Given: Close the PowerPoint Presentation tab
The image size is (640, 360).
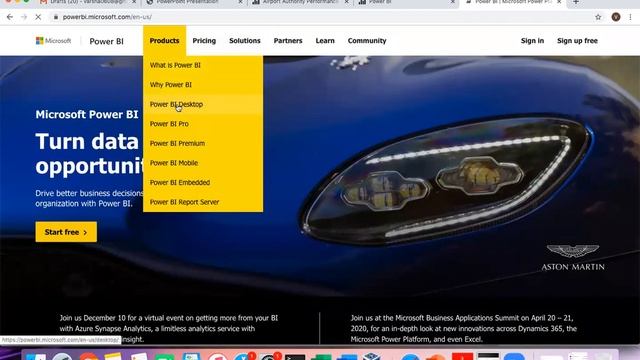Looking at the screenshot, I should (240, 2).
